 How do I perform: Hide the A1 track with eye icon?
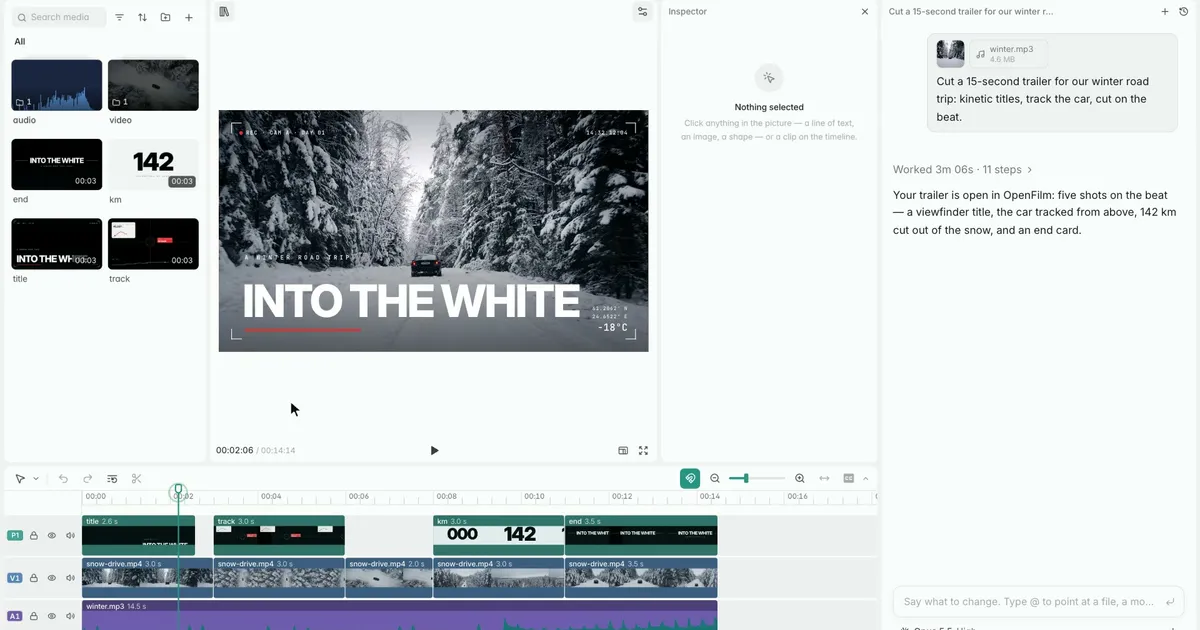tap(52, 617)
